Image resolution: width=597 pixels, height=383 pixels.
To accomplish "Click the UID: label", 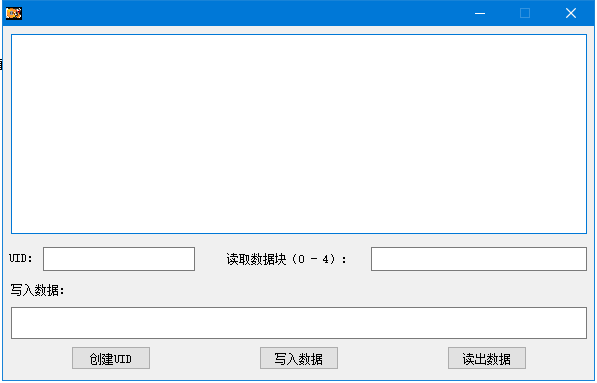I will [x=21, y=259].
